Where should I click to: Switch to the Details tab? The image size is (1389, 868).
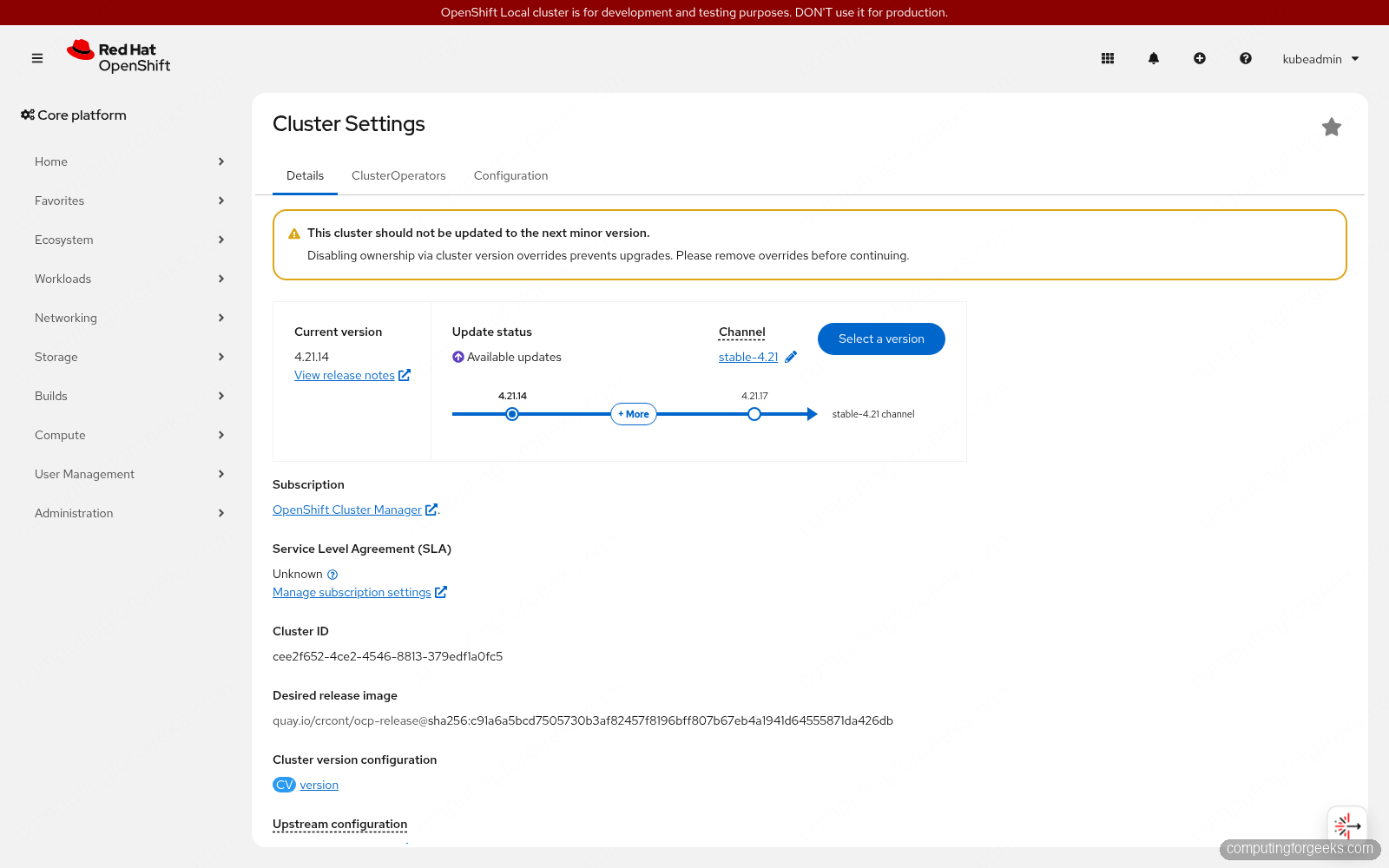[x=305, y=175]
